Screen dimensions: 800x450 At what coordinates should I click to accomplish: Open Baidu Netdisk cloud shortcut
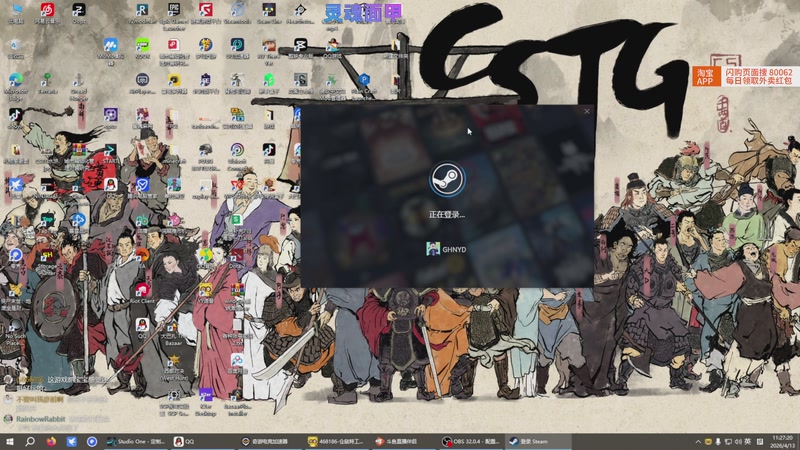[x=237, y=363]
